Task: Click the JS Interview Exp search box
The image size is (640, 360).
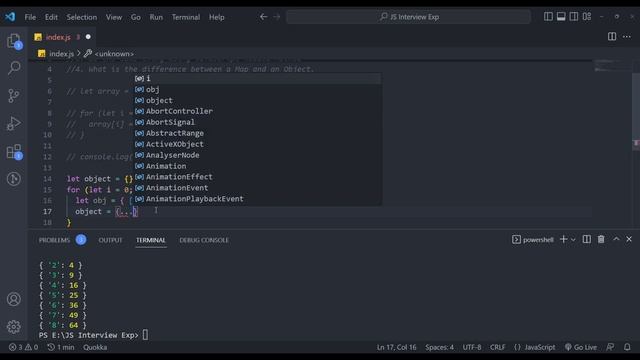Action: [x=409, y=17]
